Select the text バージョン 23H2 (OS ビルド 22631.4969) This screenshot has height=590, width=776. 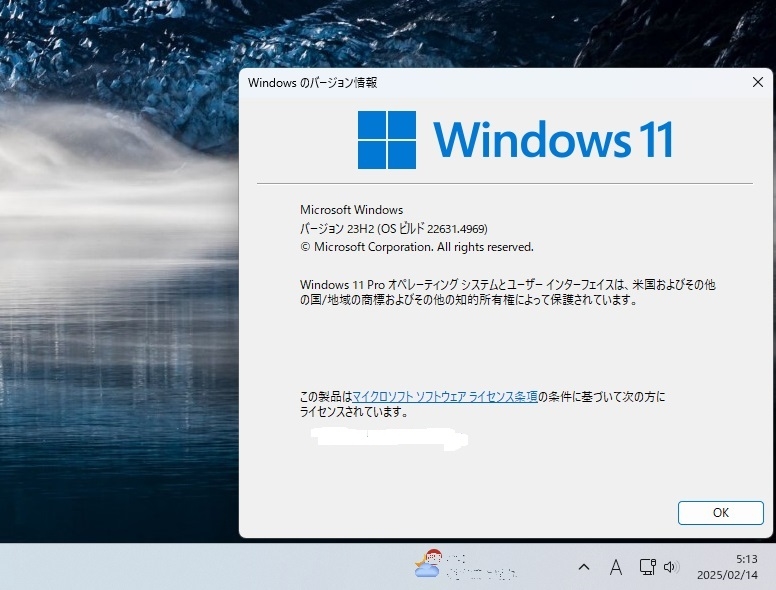(393, 229)
